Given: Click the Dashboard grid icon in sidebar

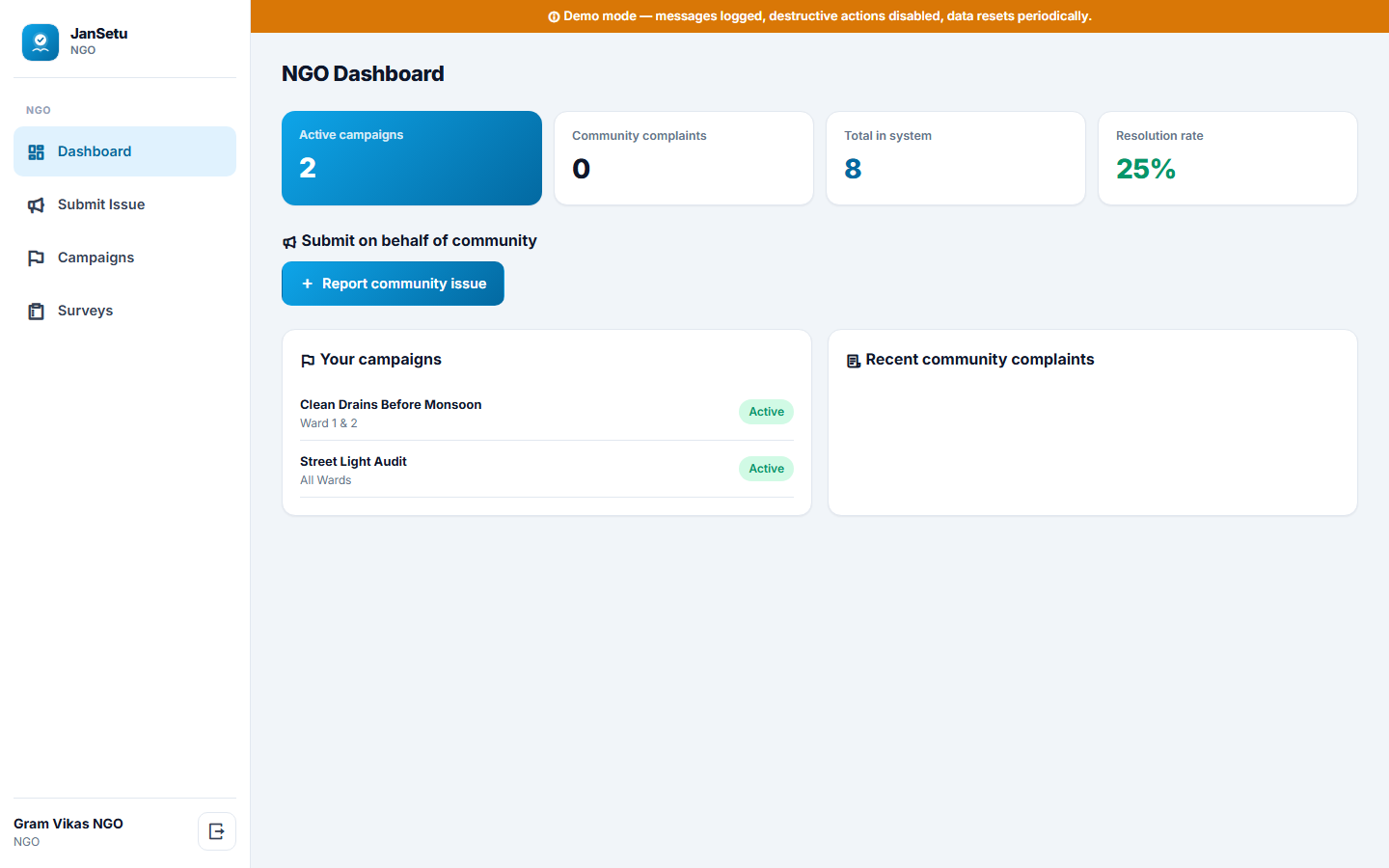Looking at the screenshot, I should click(x=37, y=152).
